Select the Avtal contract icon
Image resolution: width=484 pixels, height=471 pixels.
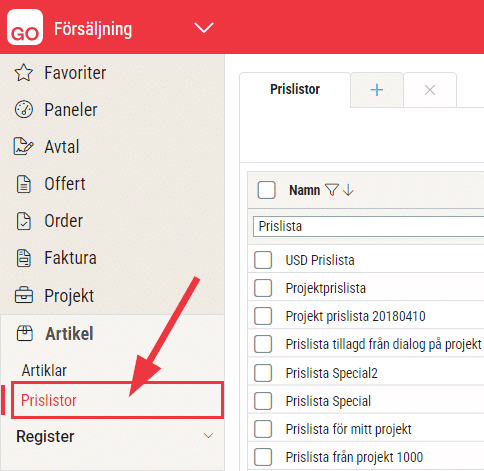pyautogui.click(x=23, y=147)
